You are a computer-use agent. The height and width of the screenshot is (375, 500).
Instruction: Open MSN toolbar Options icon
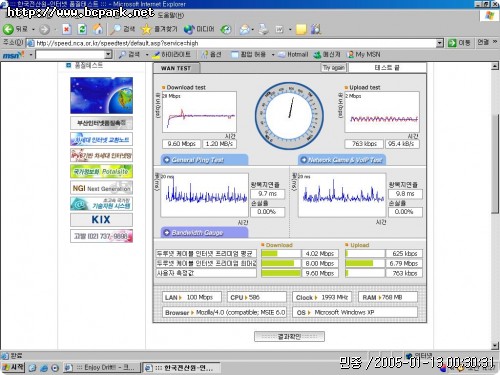tap(204, 54)
